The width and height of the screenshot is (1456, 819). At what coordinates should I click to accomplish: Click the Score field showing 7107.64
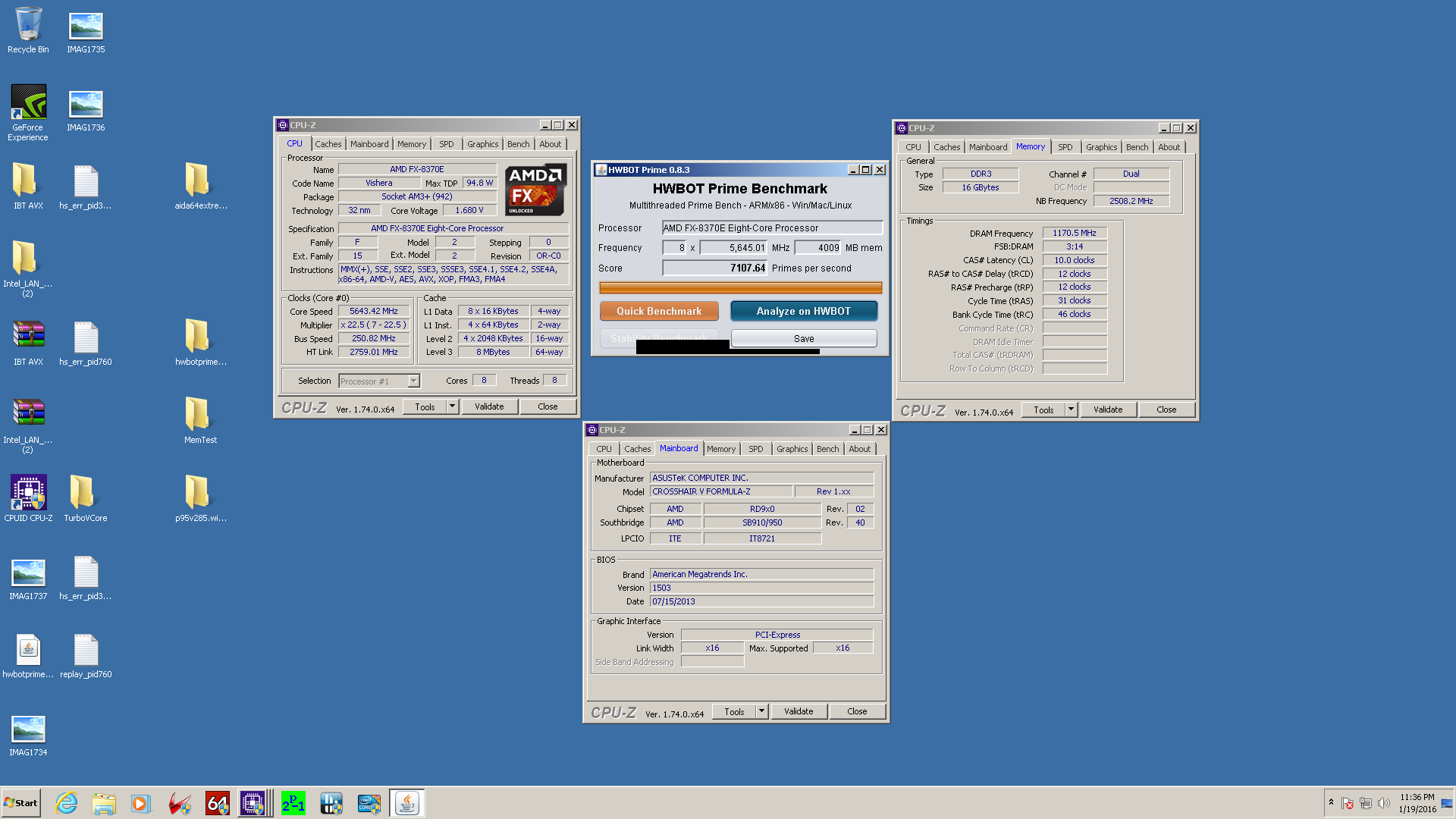[715, 268]
